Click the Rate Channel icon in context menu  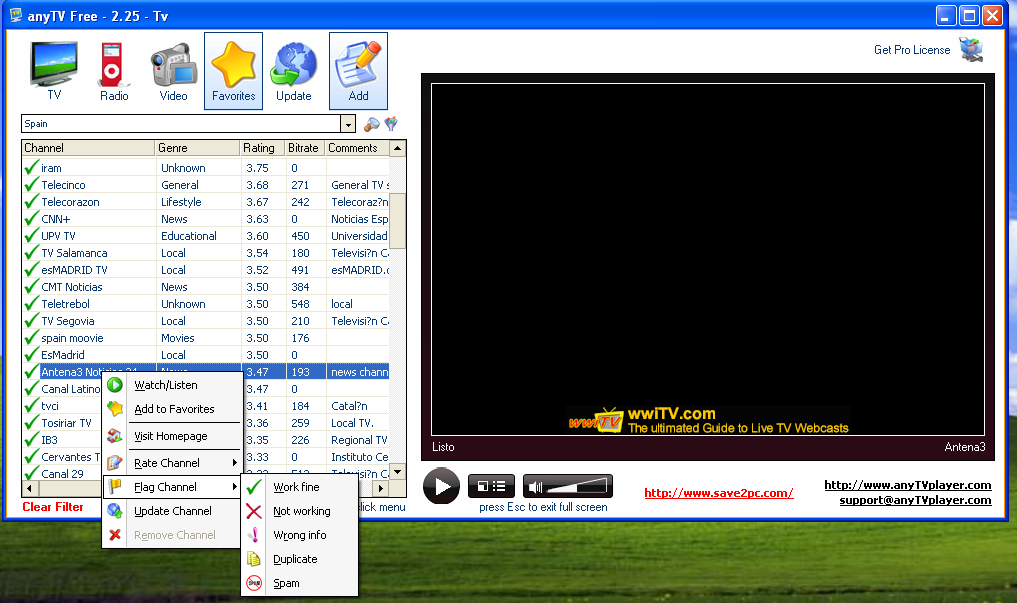(x=115, y=463)
